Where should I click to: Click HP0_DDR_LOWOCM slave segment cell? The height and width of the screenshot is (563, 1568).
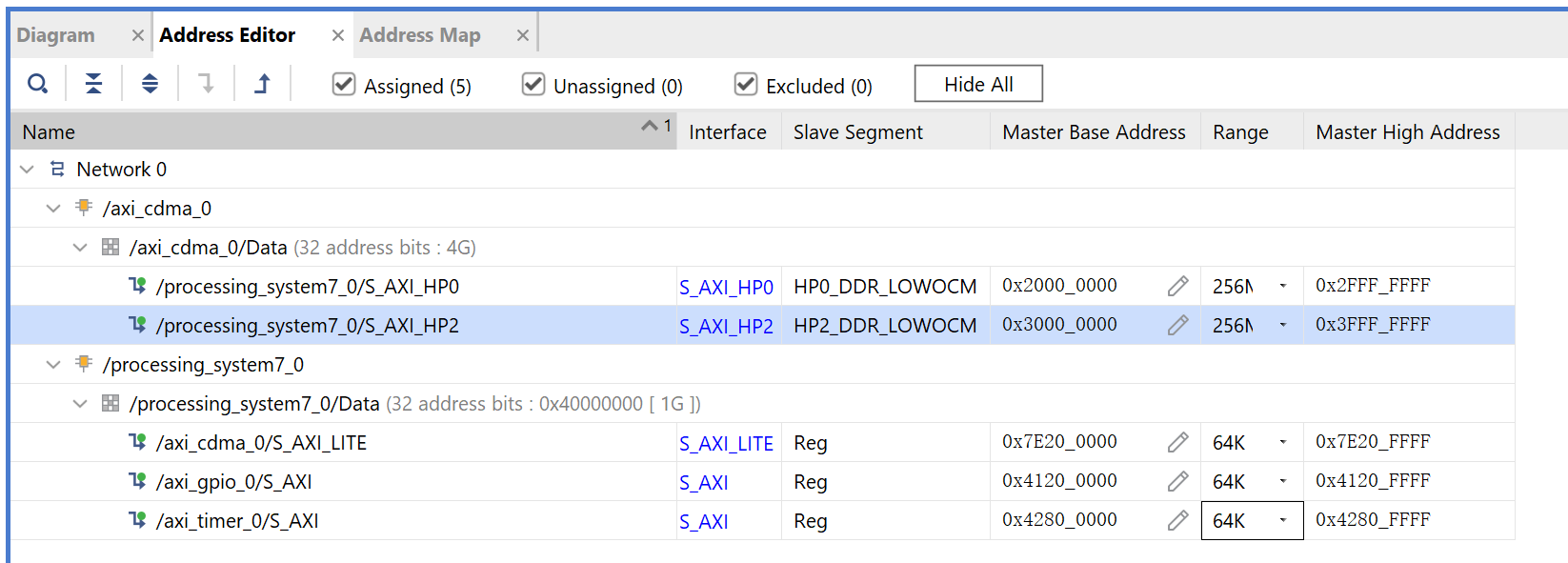[885, 287]
